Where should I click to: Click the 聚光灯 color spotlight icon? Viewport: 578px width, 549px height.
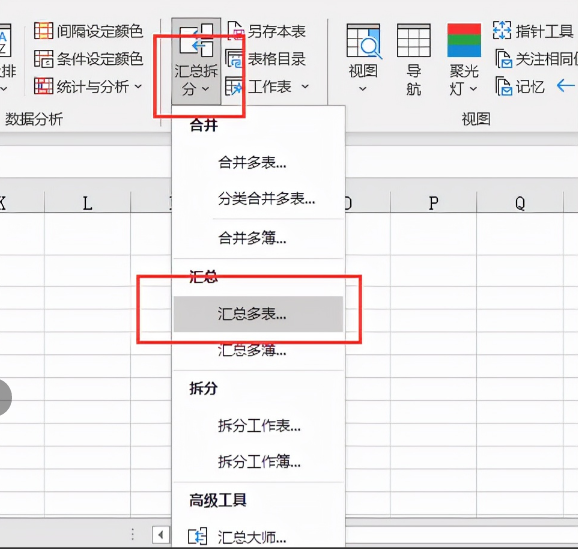click(464, 40)
